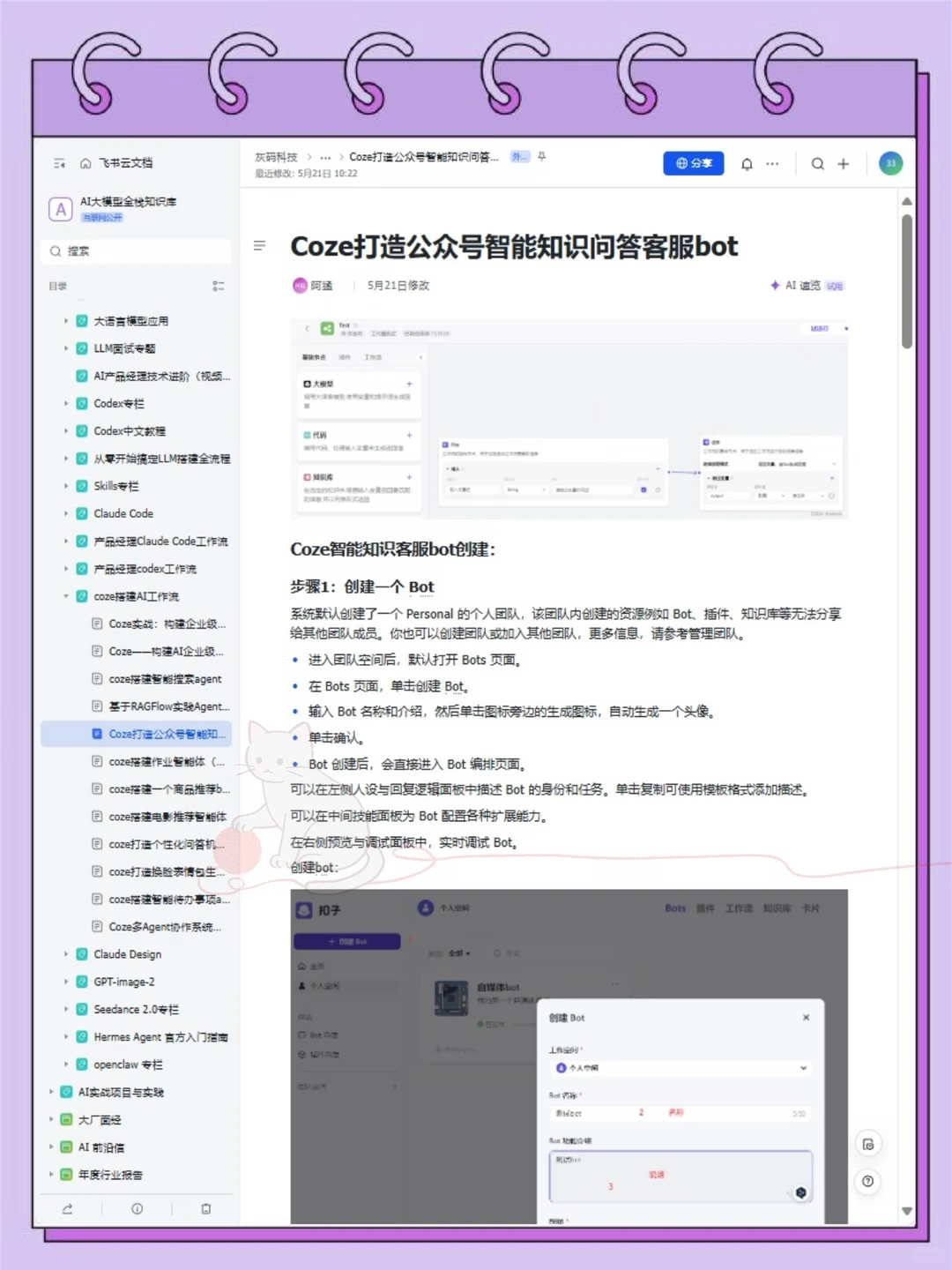The image size is (952, 1270).
Task: Open the user avatar menu
Action: [890, 163]
